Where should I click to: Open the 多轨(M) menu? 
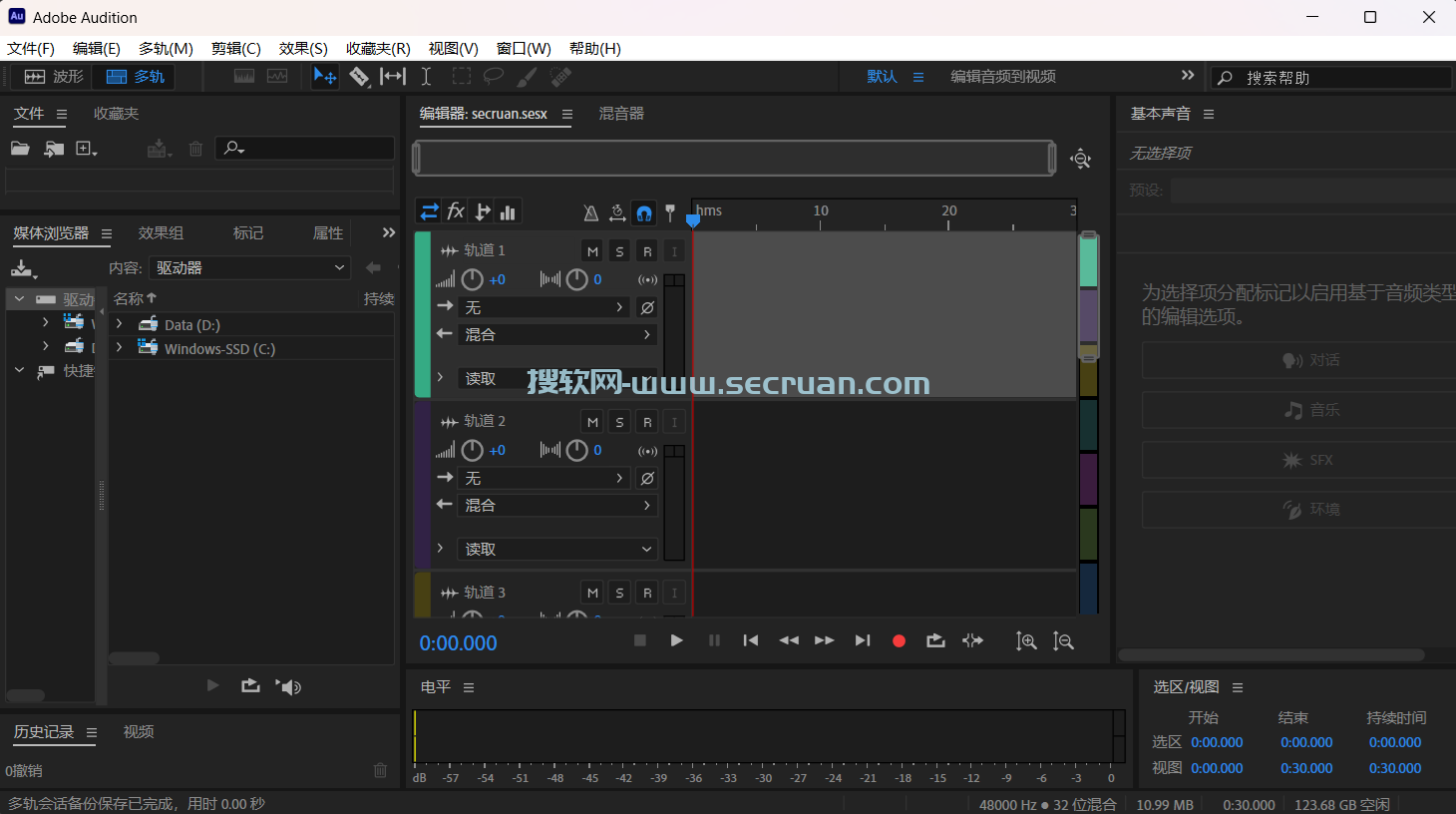pos(166,48)
